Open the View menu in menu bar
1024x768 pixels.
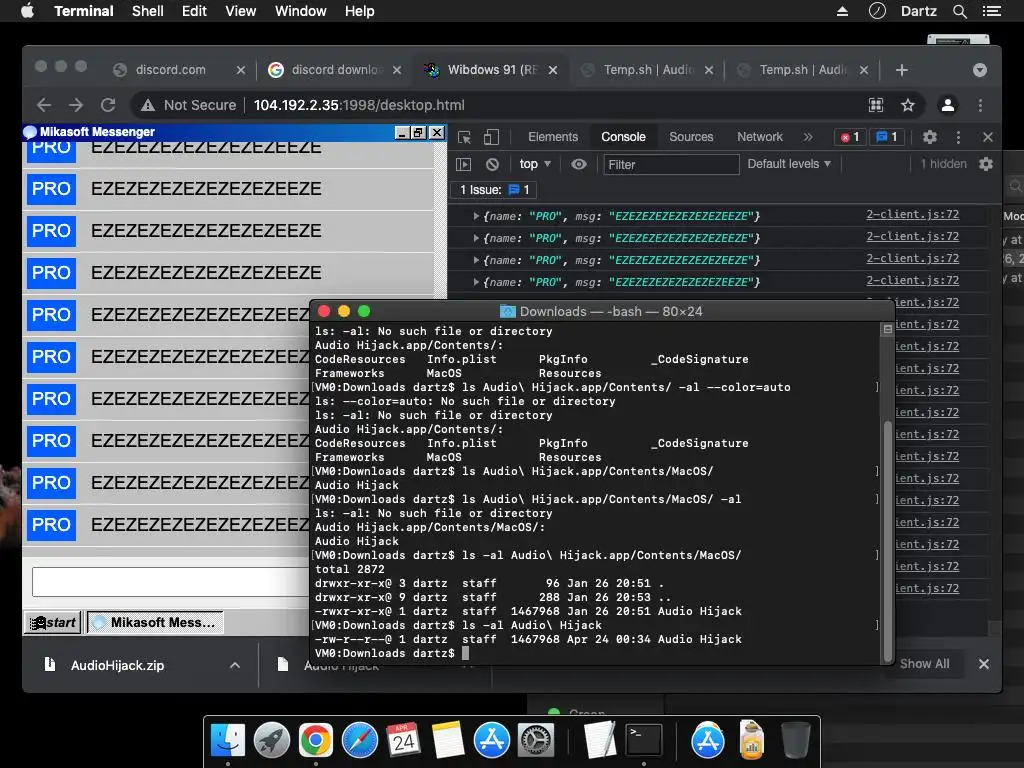coord(240,11)
